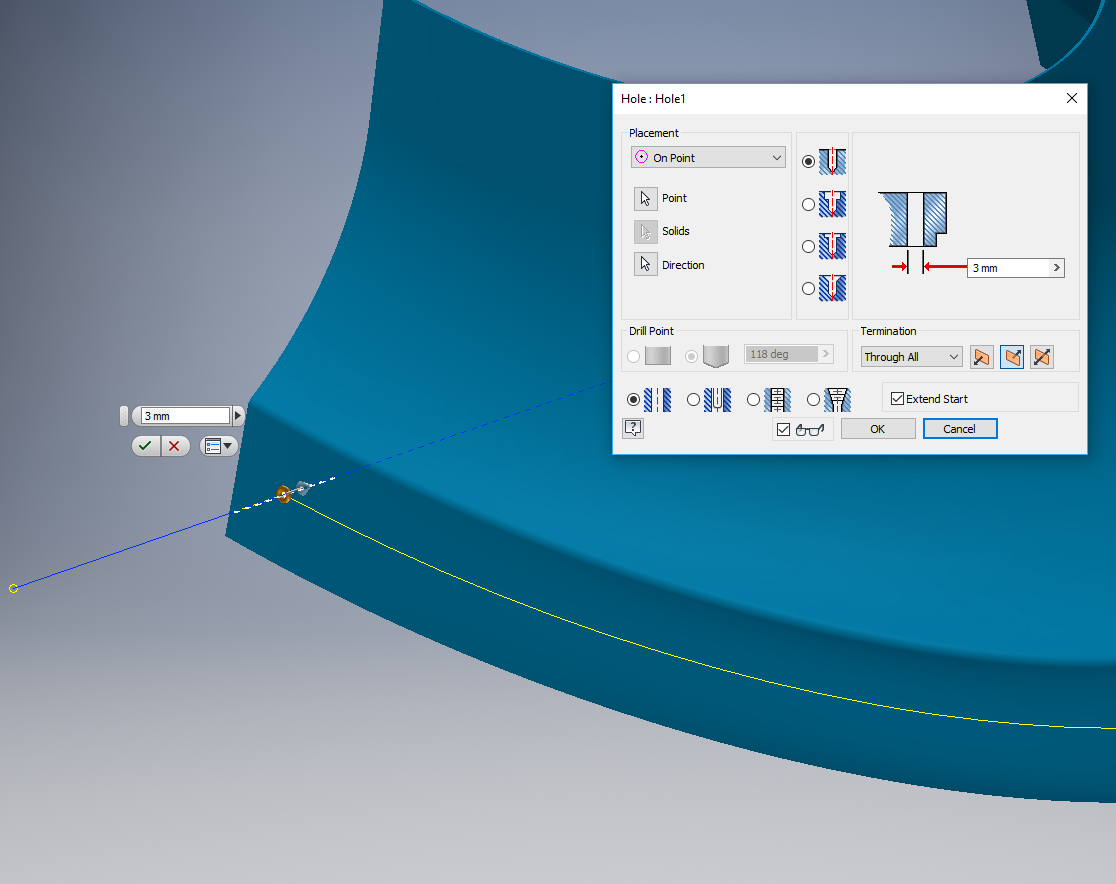Select the counterbore hole radio button
The width and height of the screenshot is (1116, 884).
click(809, 204)
